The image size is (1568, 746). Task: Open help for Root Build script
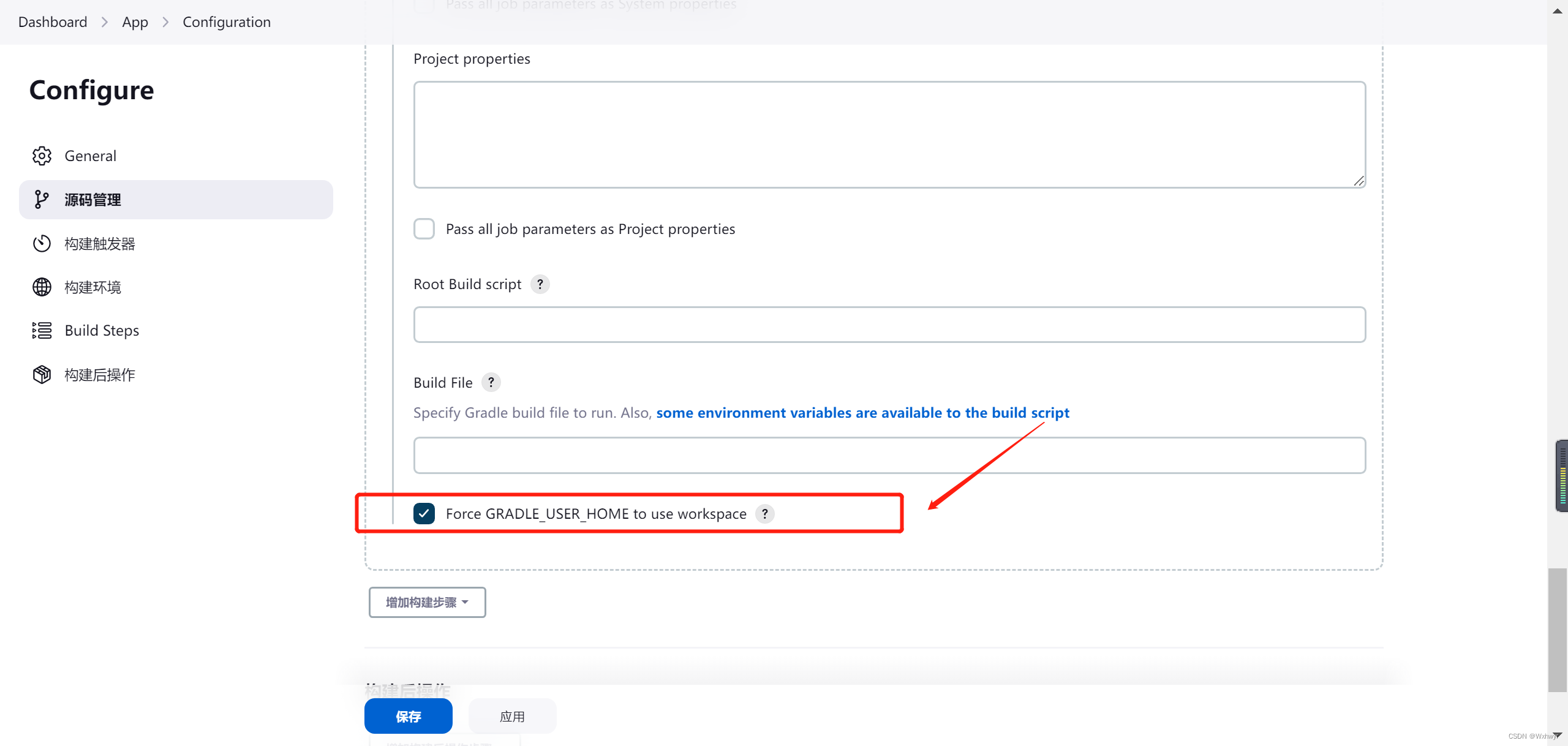coord(540,284)
